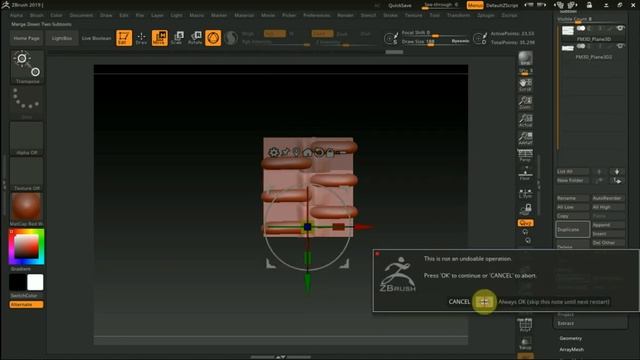The image size is (640, 360).
Task: Open the Alpha Off slot
Action: tap(27, 138)
